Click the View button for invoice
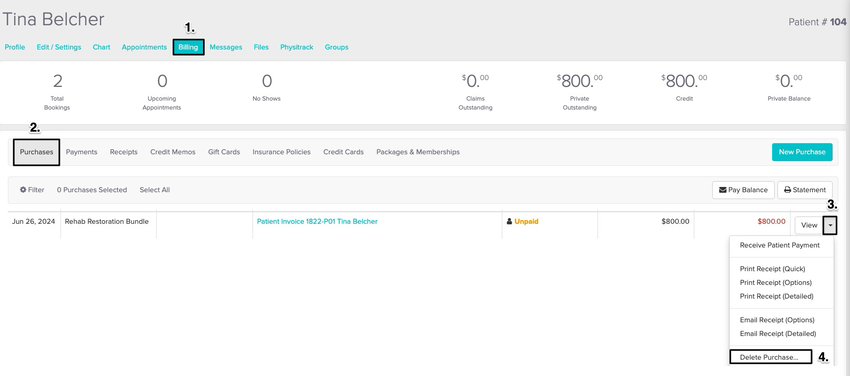The height and width of the screenshot is (376, 850). [x=809, y=225]
